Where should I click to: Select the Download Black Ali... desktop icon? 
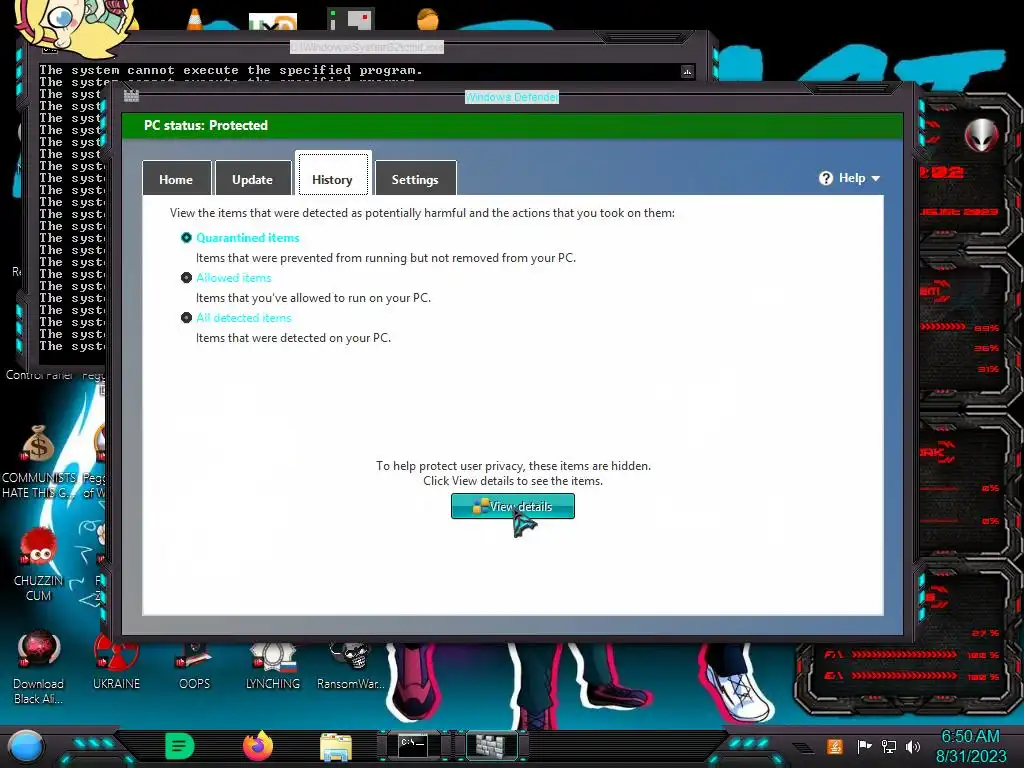(39, 668)
